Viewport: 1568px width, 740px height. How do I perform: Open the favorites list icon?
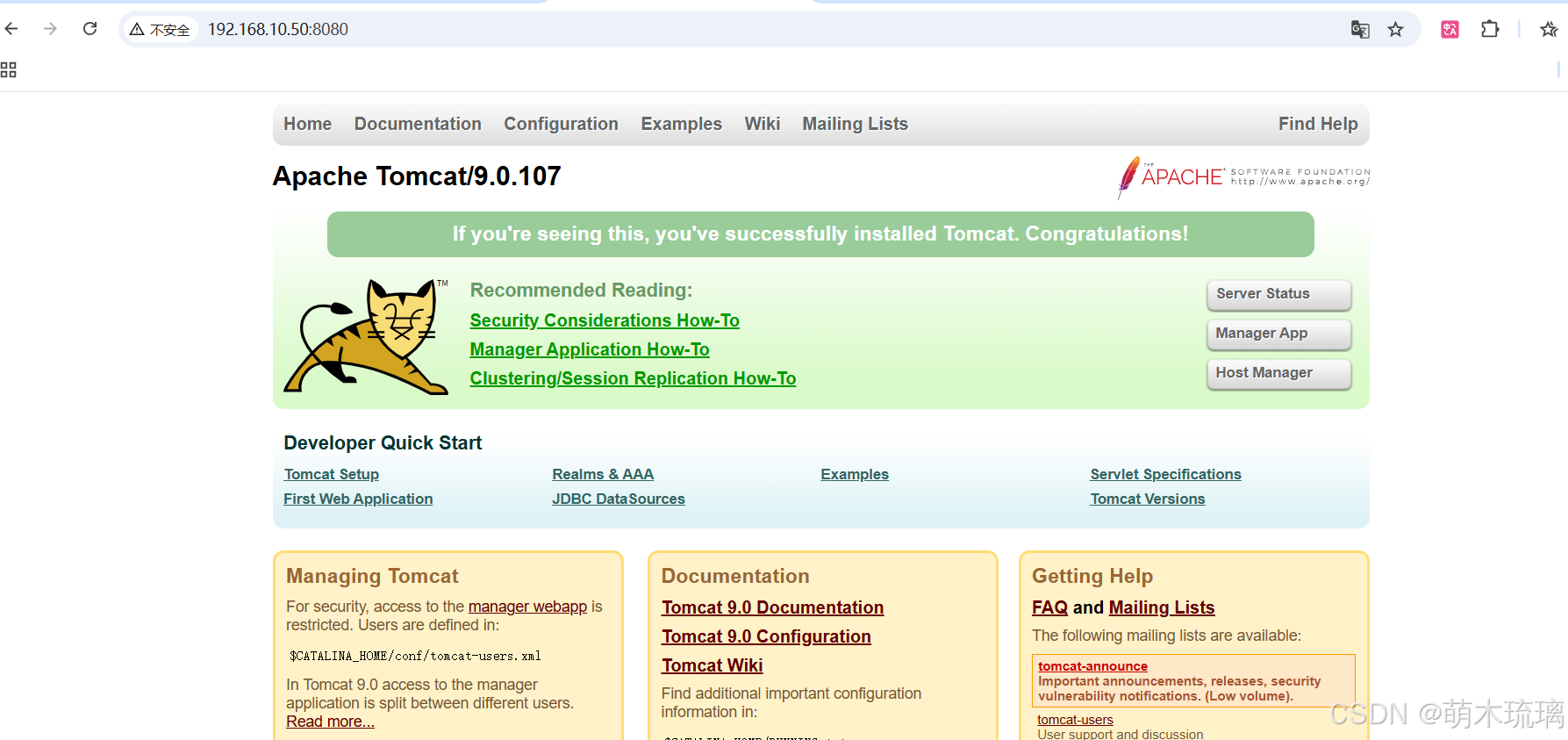point(1549,30)
